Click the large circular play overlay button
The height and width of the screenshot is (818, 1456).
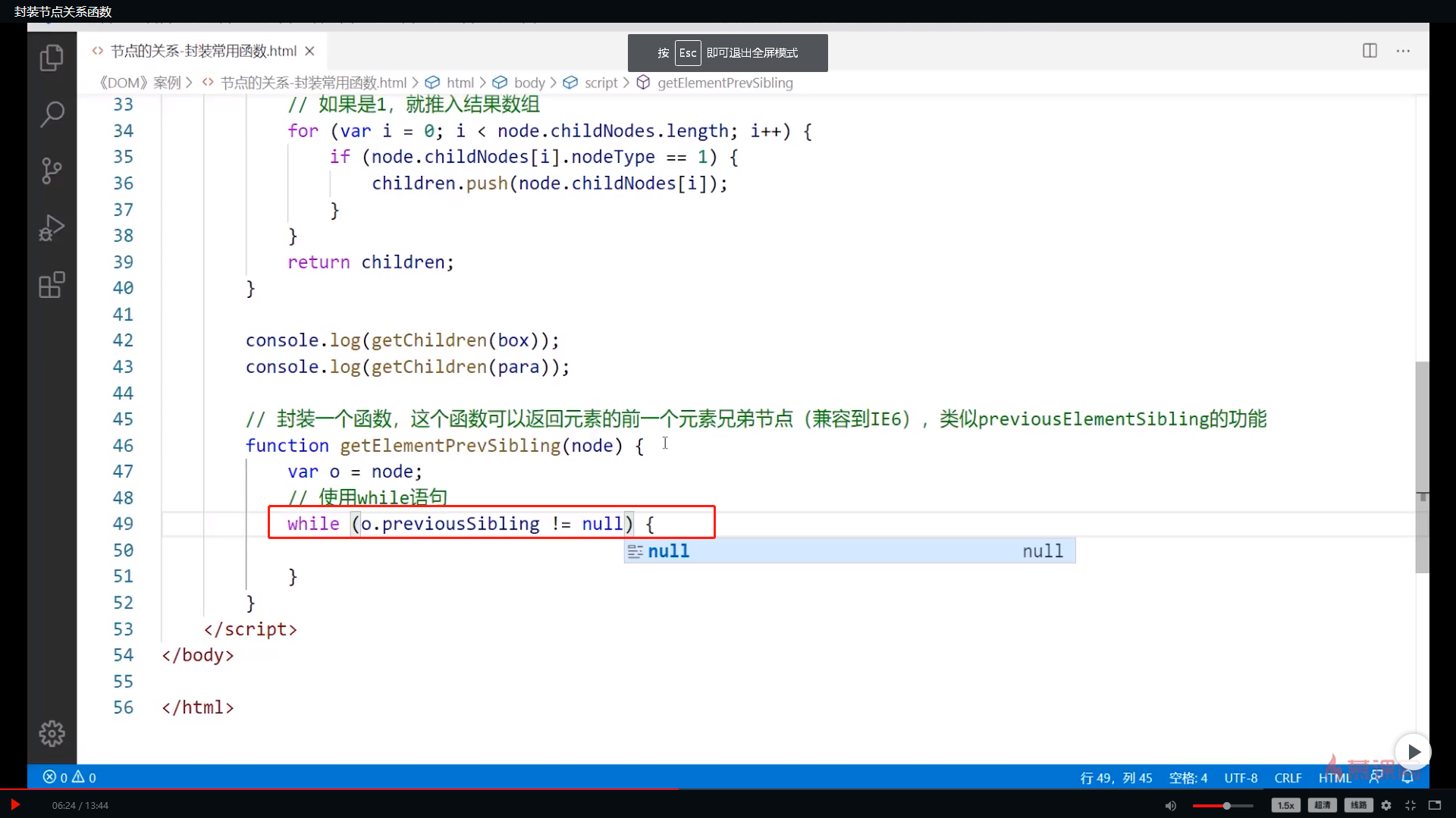coord(1413,752)
